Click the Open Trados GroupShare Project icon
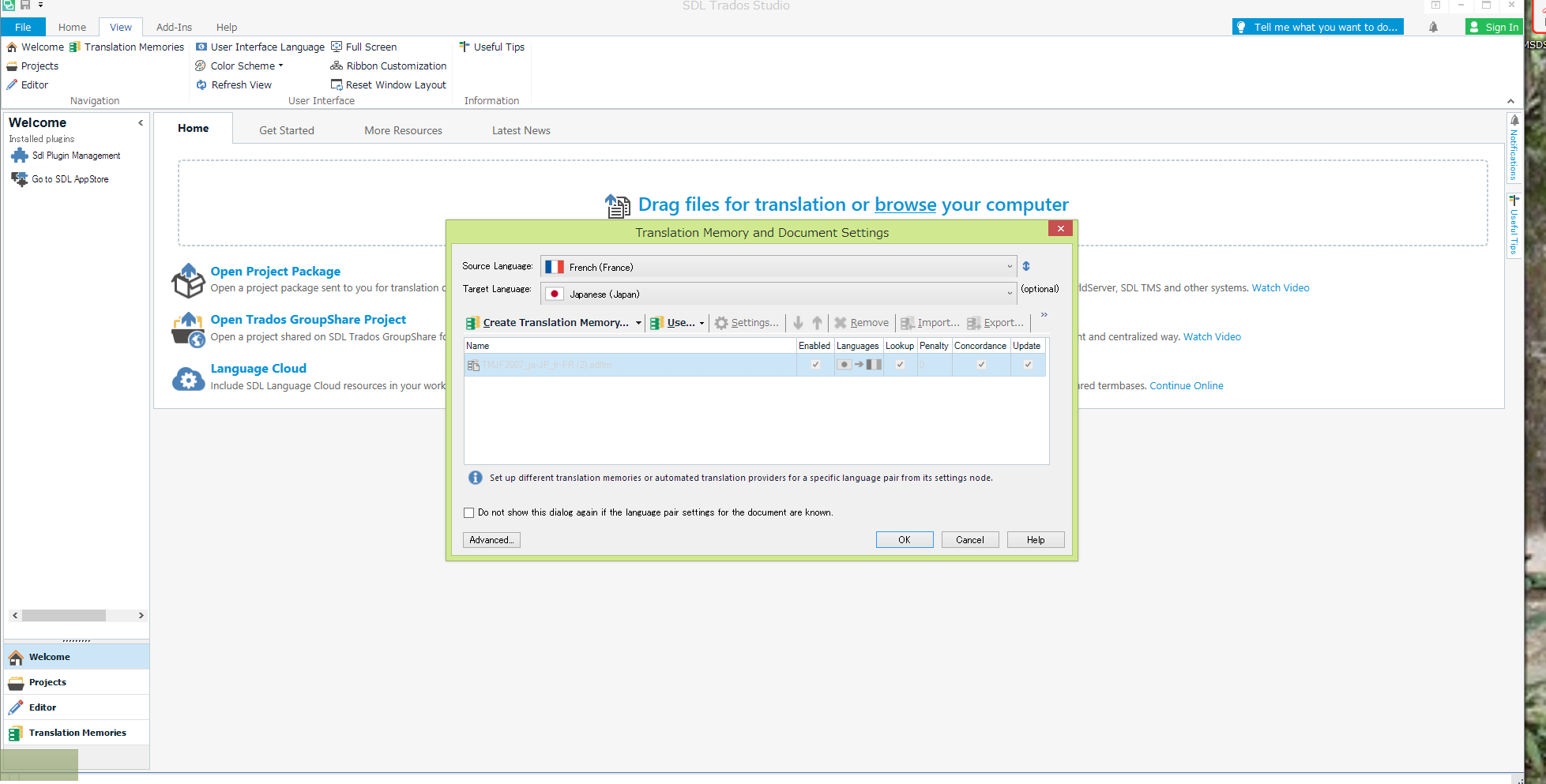This screenshot has height=784, width=1546. coord(188,329)
